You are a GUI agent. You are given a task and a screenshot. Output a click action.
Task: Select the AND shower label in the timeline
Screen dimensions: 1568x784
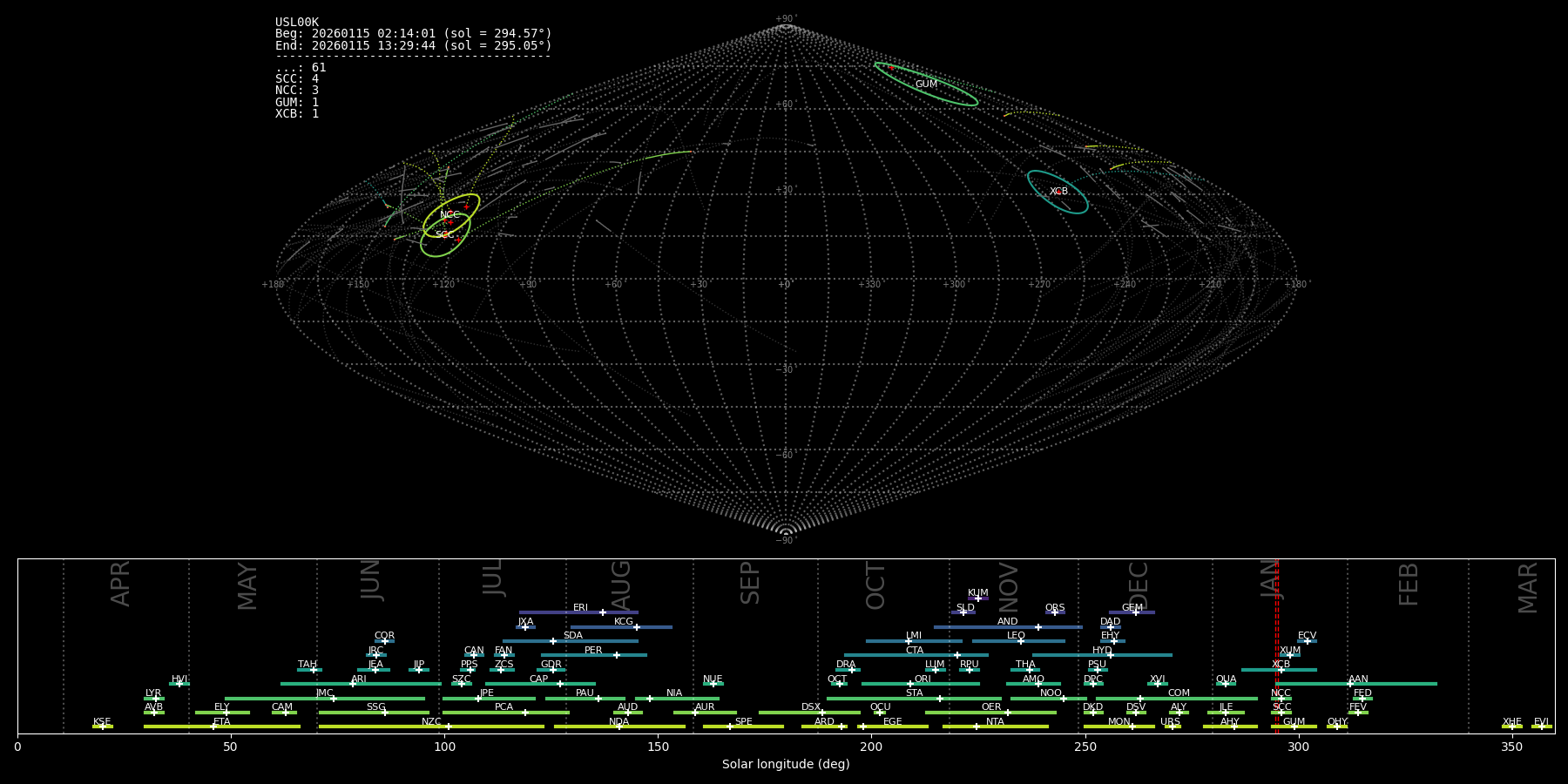1008,622
